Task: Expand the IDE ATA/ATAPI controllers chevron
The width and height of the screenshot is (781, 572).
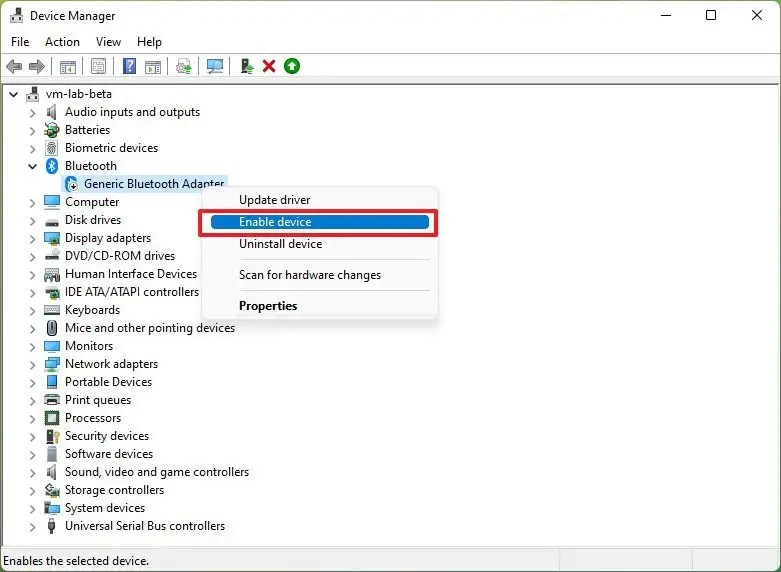Action: pyautogui.click(x=32, y=292)
